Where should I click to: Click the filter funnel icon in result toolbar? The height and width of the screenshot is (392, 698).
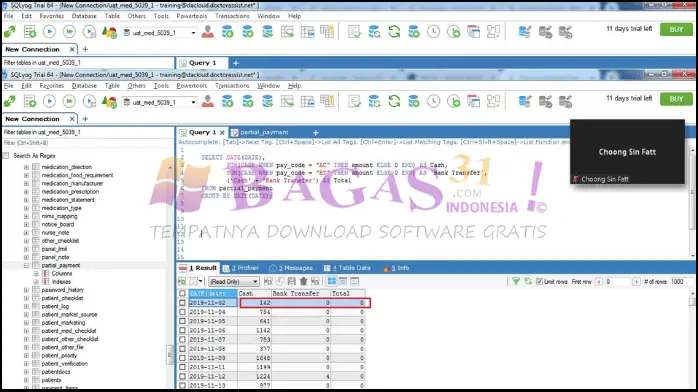[x=516, y=281]
